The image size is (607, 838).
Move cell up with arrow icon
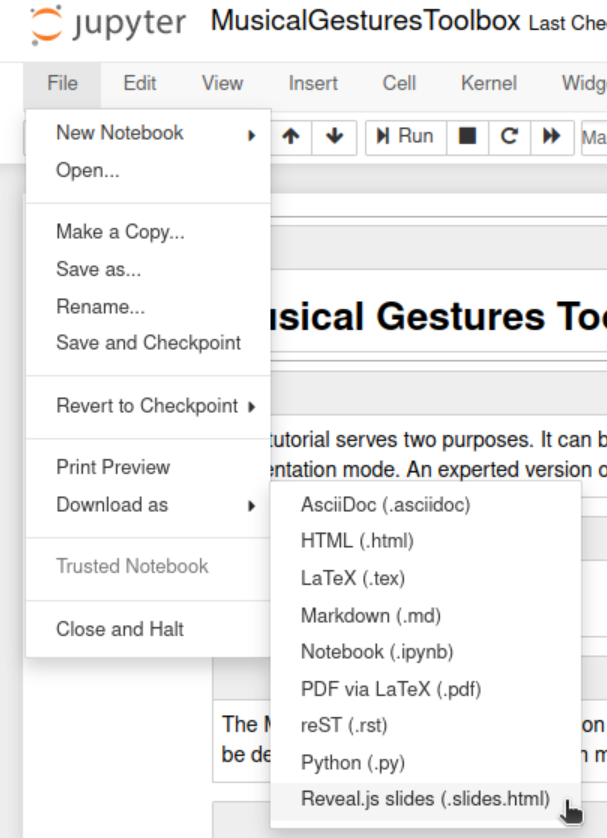tap(291, 136)
